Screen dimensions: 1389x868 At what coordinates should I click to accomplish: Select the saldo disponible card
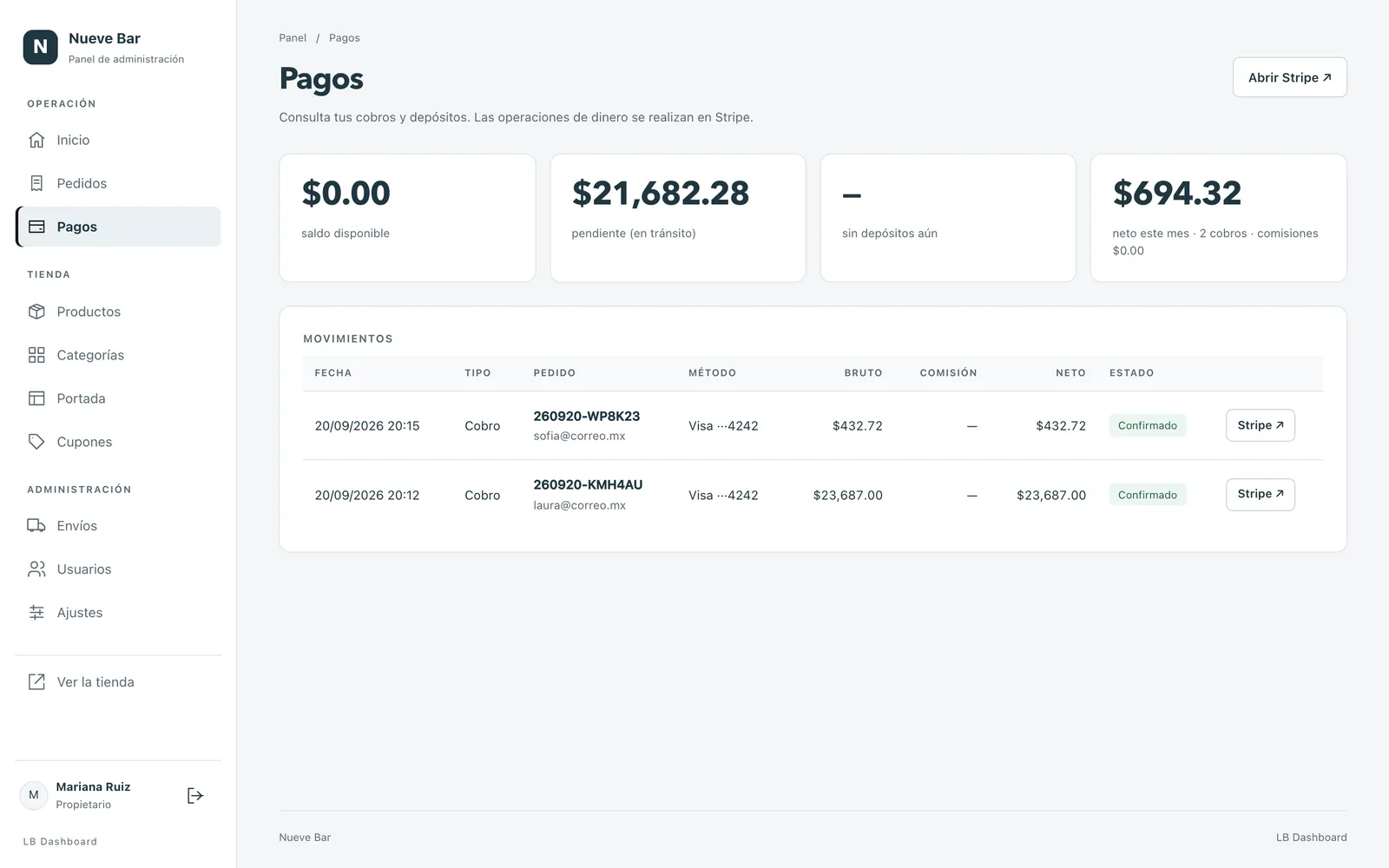tap(407, 218)
